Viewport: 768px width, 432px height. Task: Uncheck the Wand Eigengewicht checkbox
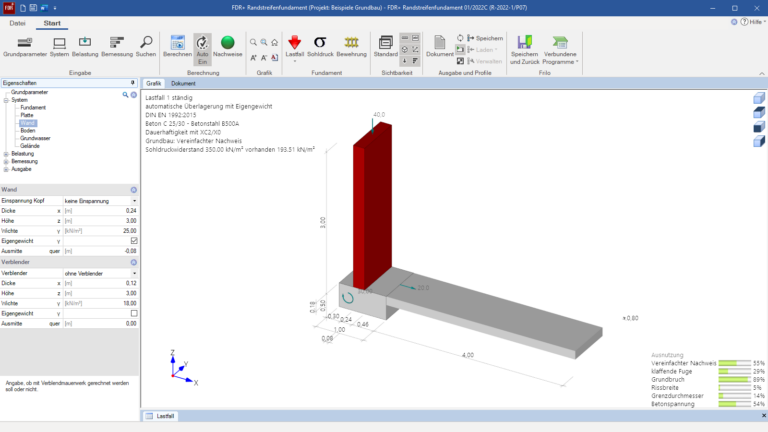click(134, 240)
